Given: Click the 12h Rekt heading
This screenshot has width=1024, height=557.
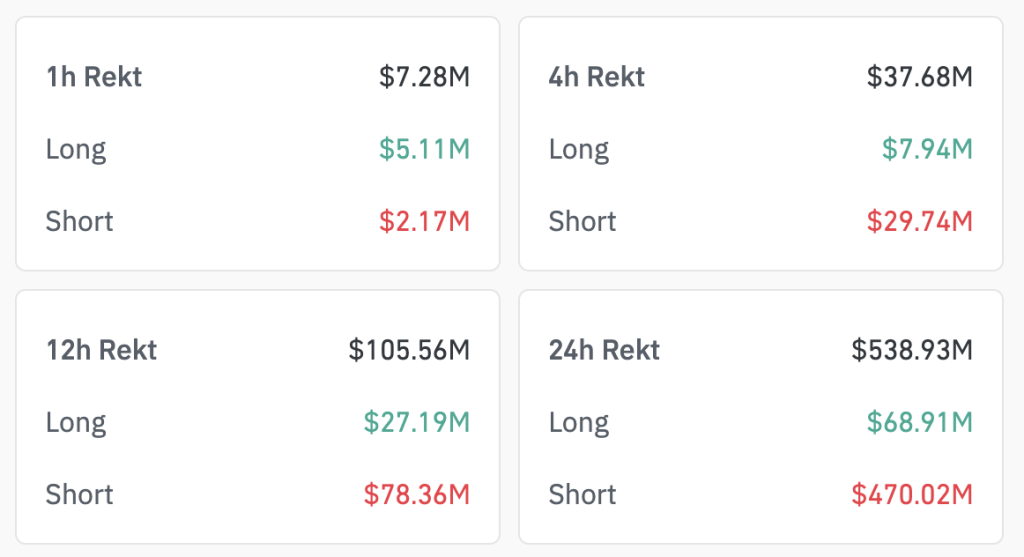Looking at the screenshot, I should (101, 350).
